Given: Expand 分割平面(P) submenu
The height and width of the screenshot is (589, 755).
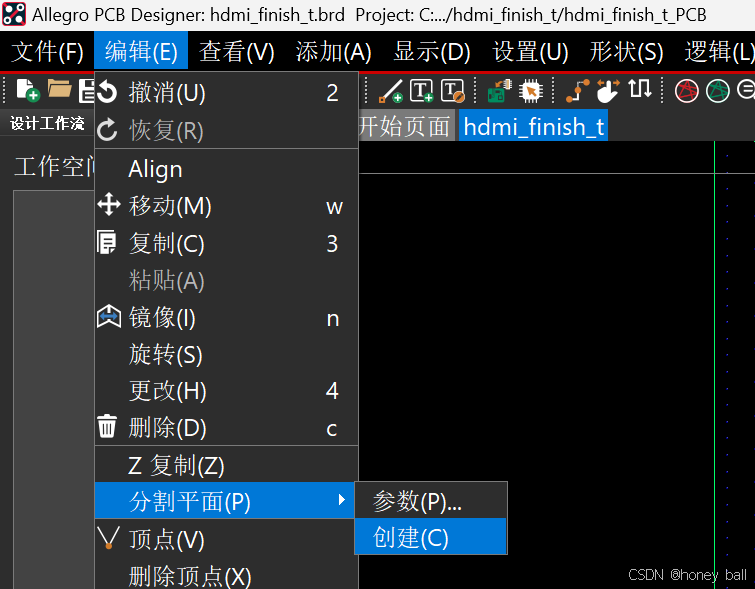Looking at the screenshot, I should pyautogui.click(x=225, y=500).
